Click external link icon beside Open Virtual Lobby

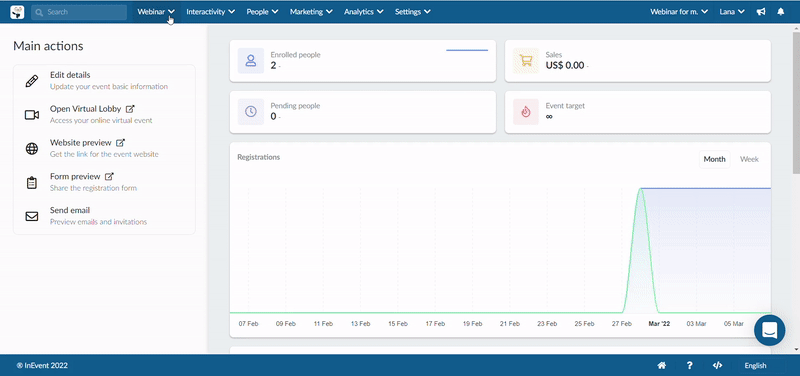pos(130,109)
